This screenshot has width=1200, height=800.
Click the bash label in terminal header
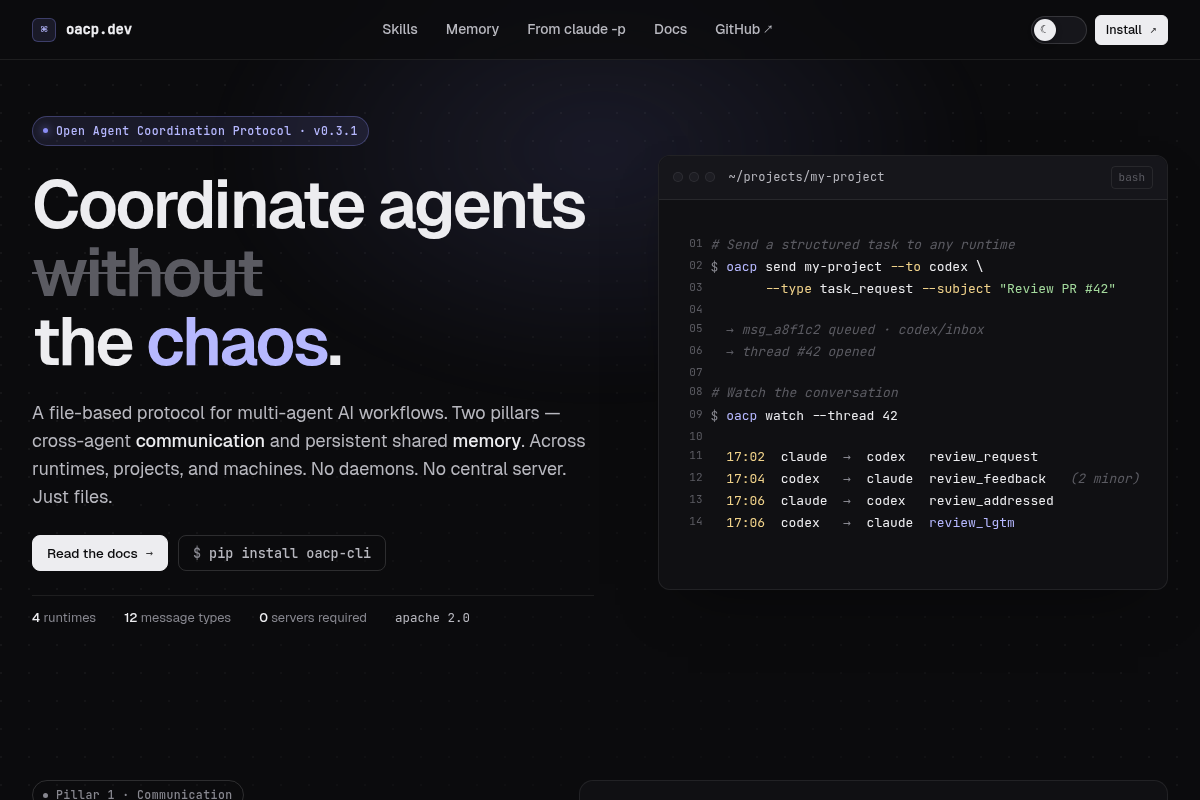[x=1132, y=177]
